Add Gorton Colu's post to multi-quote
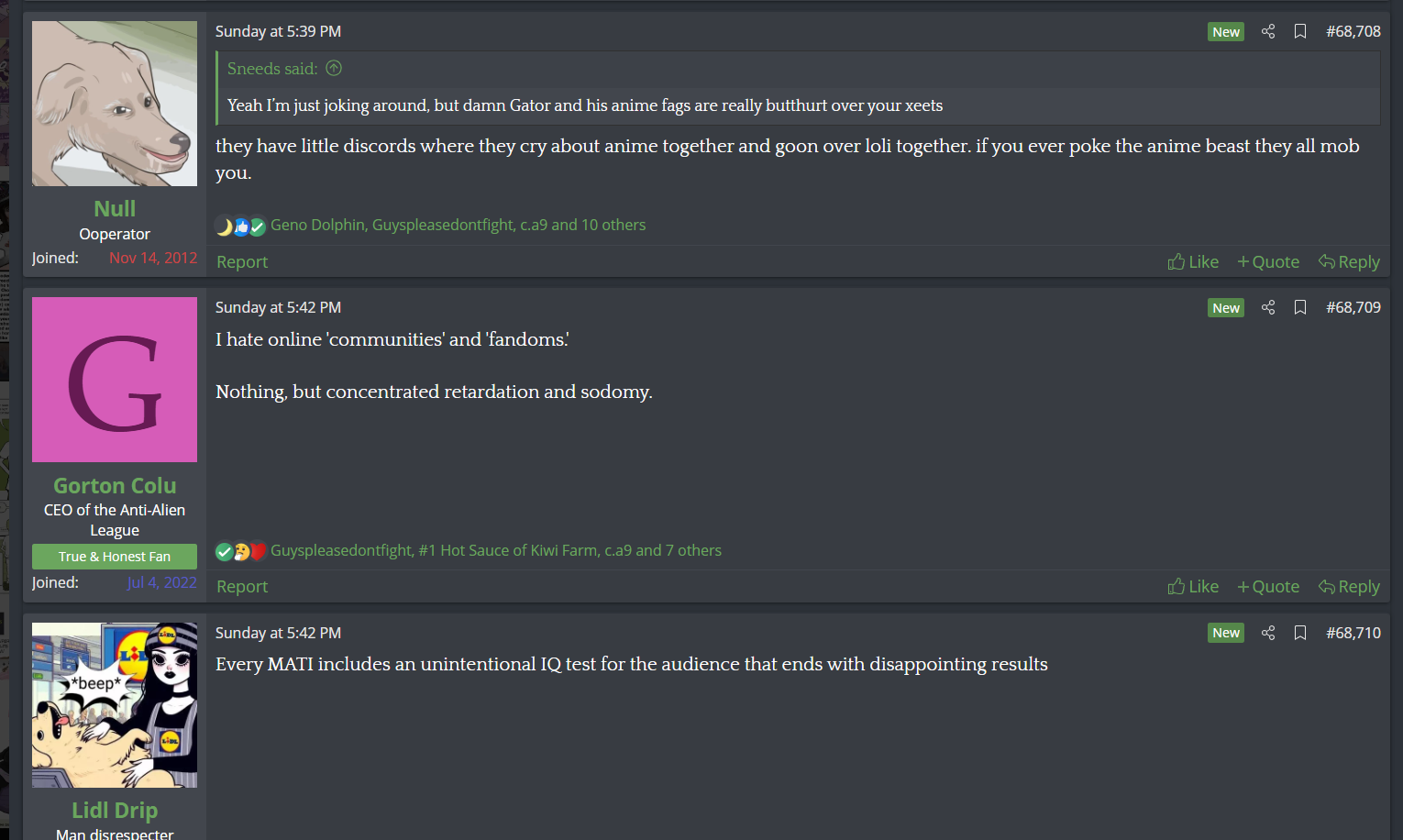This screenshot has height=840, width=1403. coord(1268,587)
